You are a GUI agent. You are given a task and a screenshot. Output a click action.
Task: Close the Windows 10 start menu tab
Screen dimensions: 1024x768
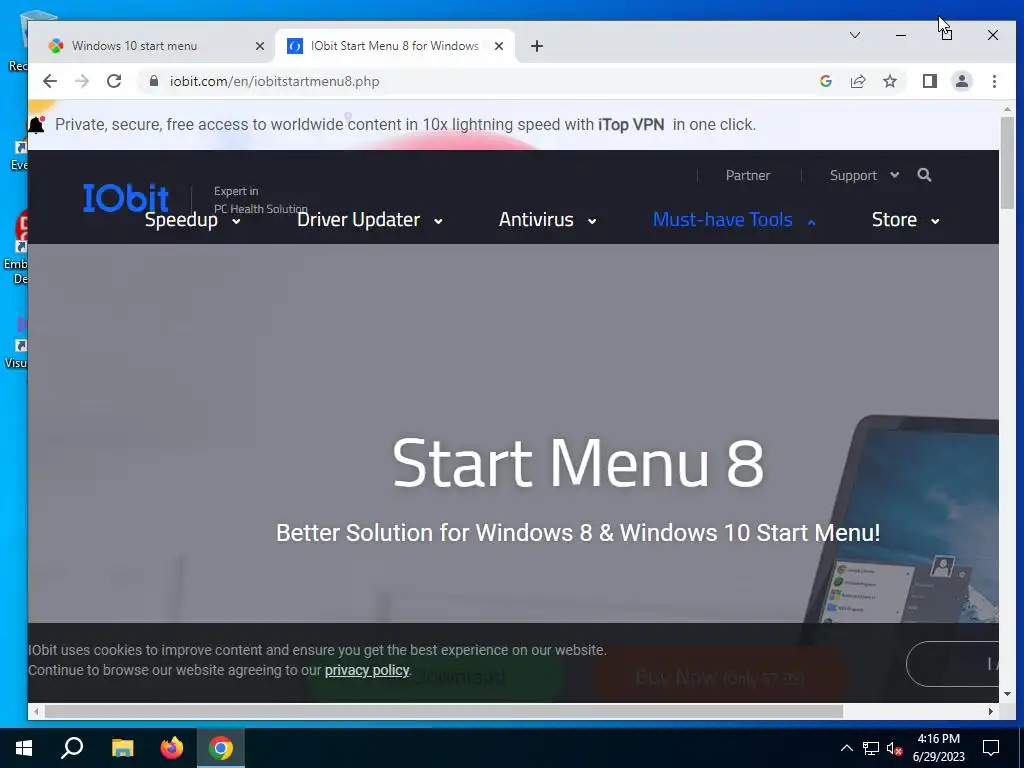259,46
